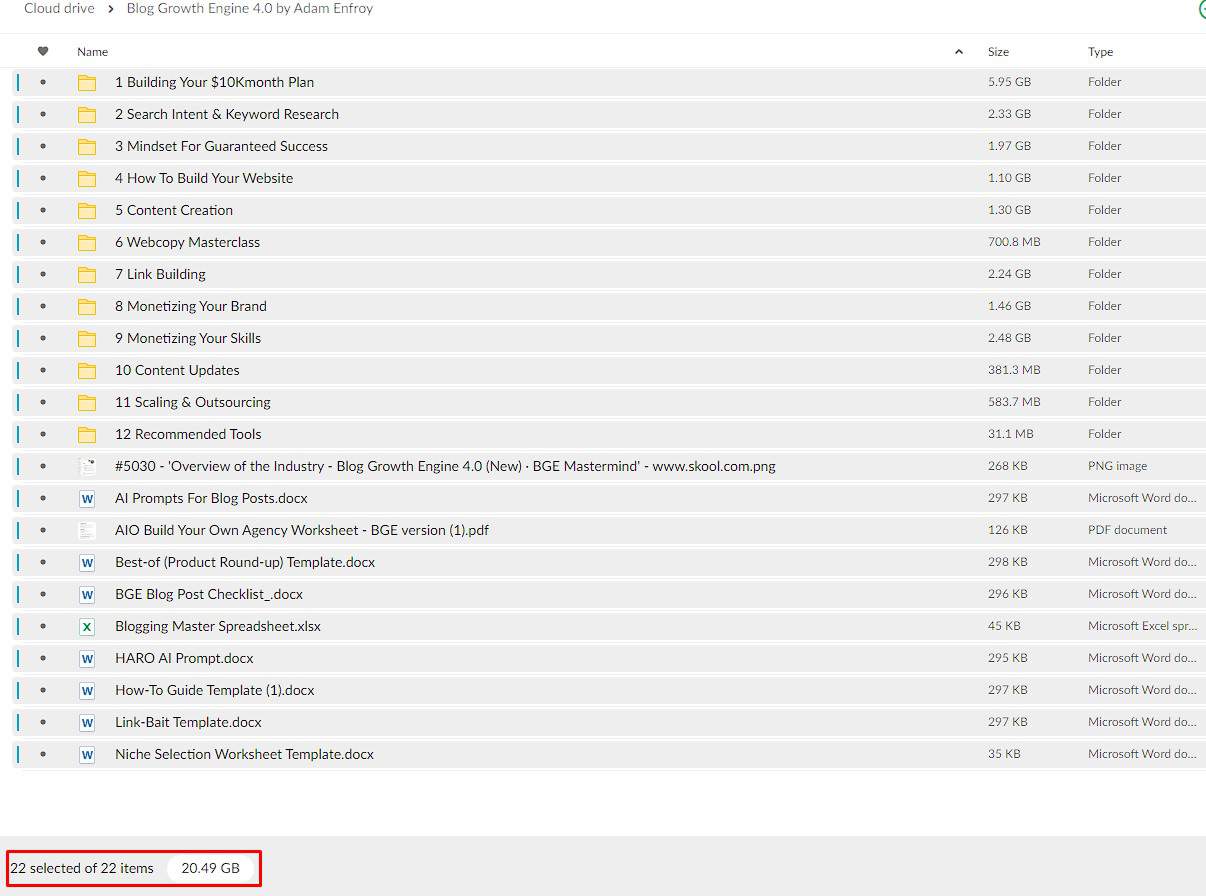Open the folder icon for "6 Webcopy Masterclass"
The image size is (1206, 896).
(x=87, y=242)
